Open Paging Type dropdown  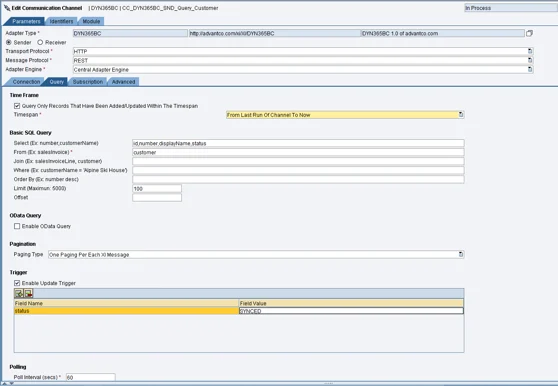[x=461, y=254]
